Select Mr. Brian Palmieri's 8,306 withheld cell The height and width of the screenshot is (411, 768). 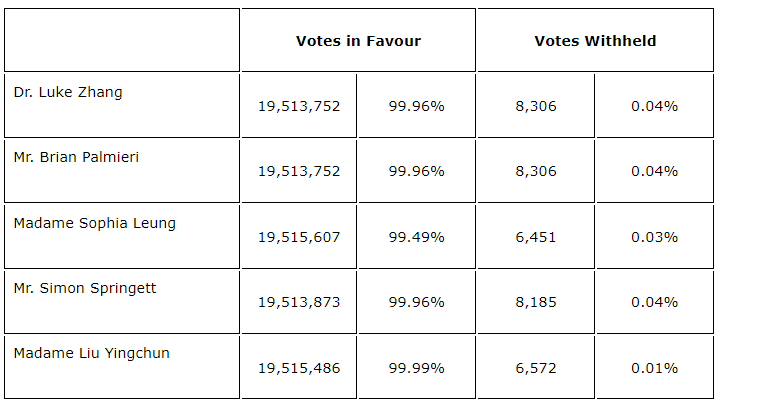click(x=535, y=171)
